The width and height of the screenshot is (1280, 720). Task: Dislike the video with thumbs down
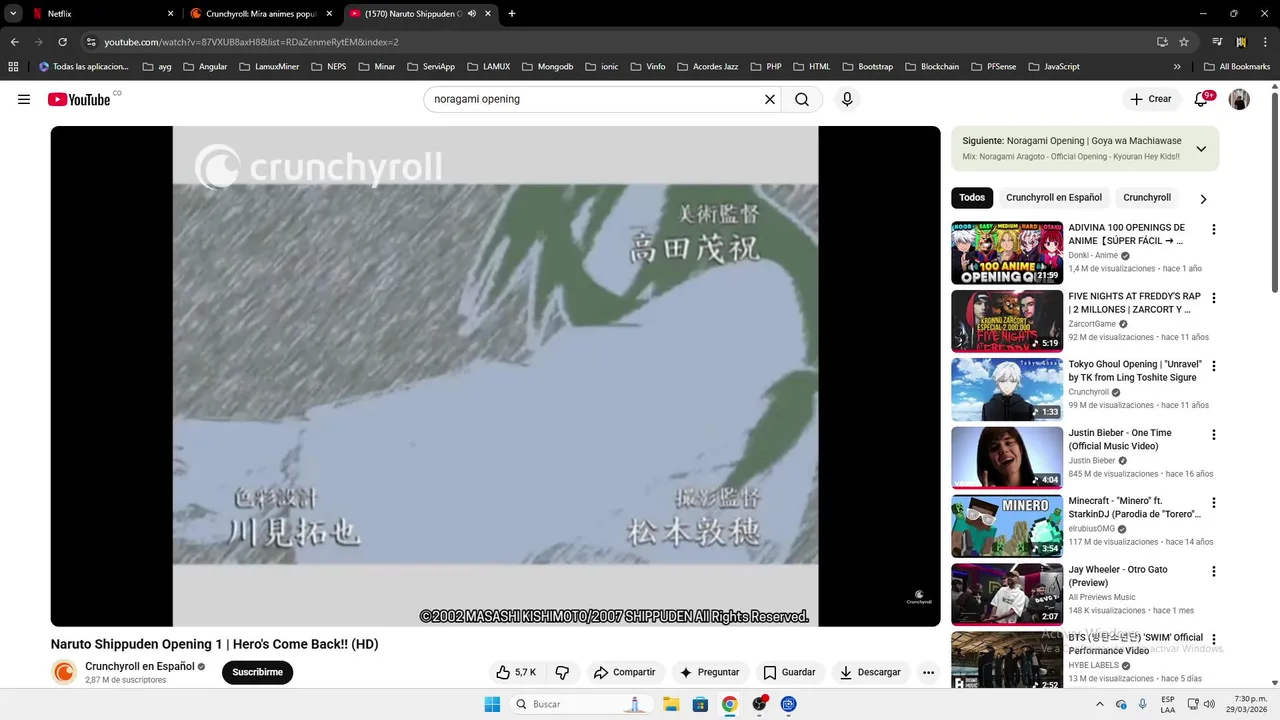tap(562, 672)
